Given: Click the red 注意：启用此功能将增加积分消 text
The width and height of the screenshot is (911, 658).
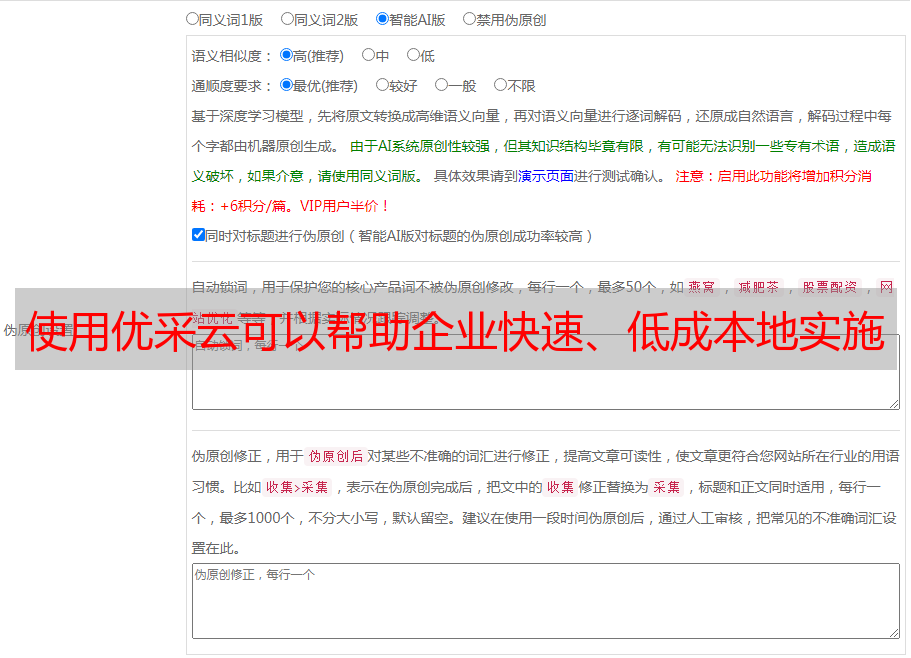Looking at the screenshot, I should click(773, 176).
